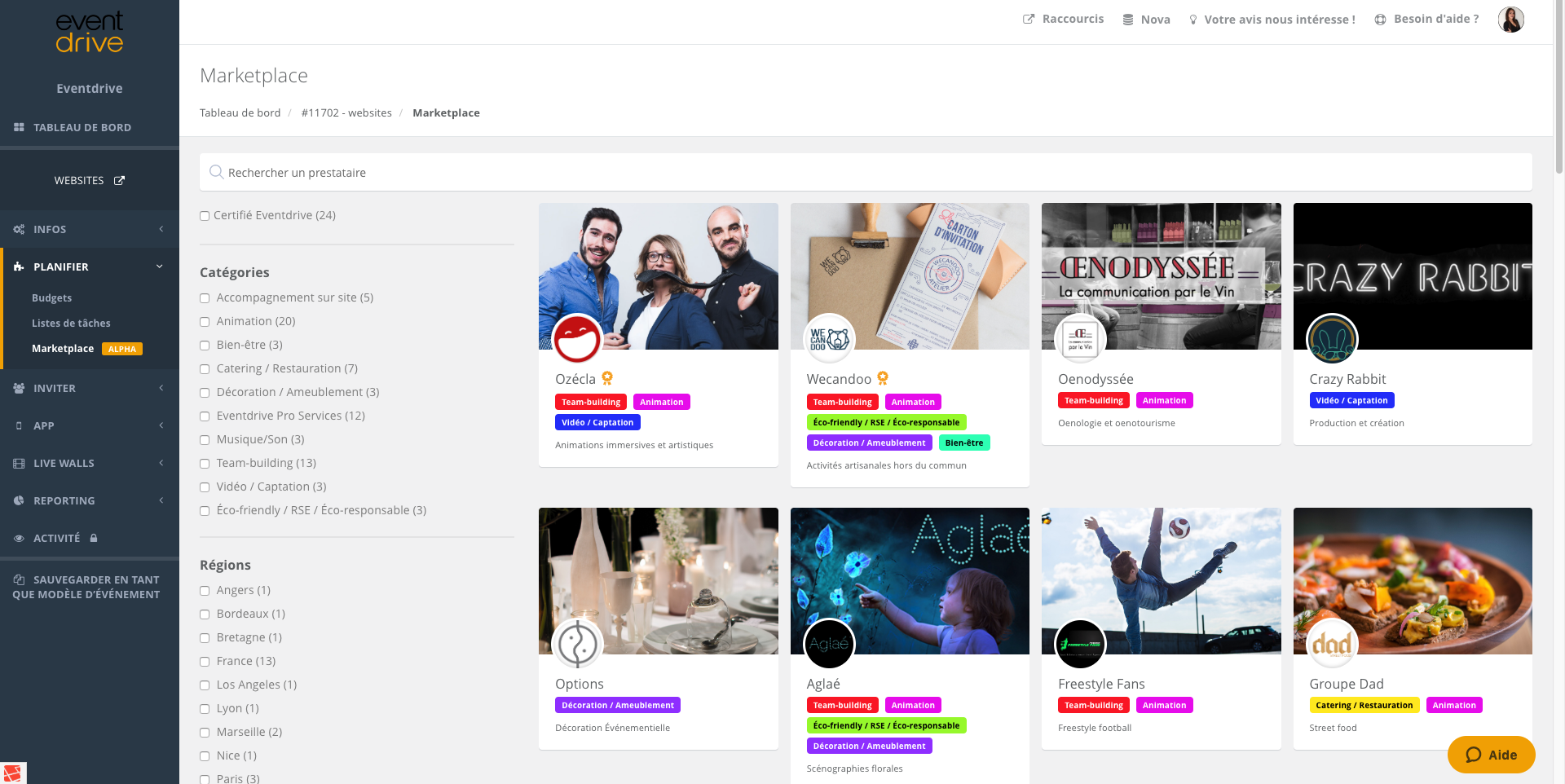Screen dimensions: 1565x784
Task: Open the user profile avatar
Action: pos(1511,20)
